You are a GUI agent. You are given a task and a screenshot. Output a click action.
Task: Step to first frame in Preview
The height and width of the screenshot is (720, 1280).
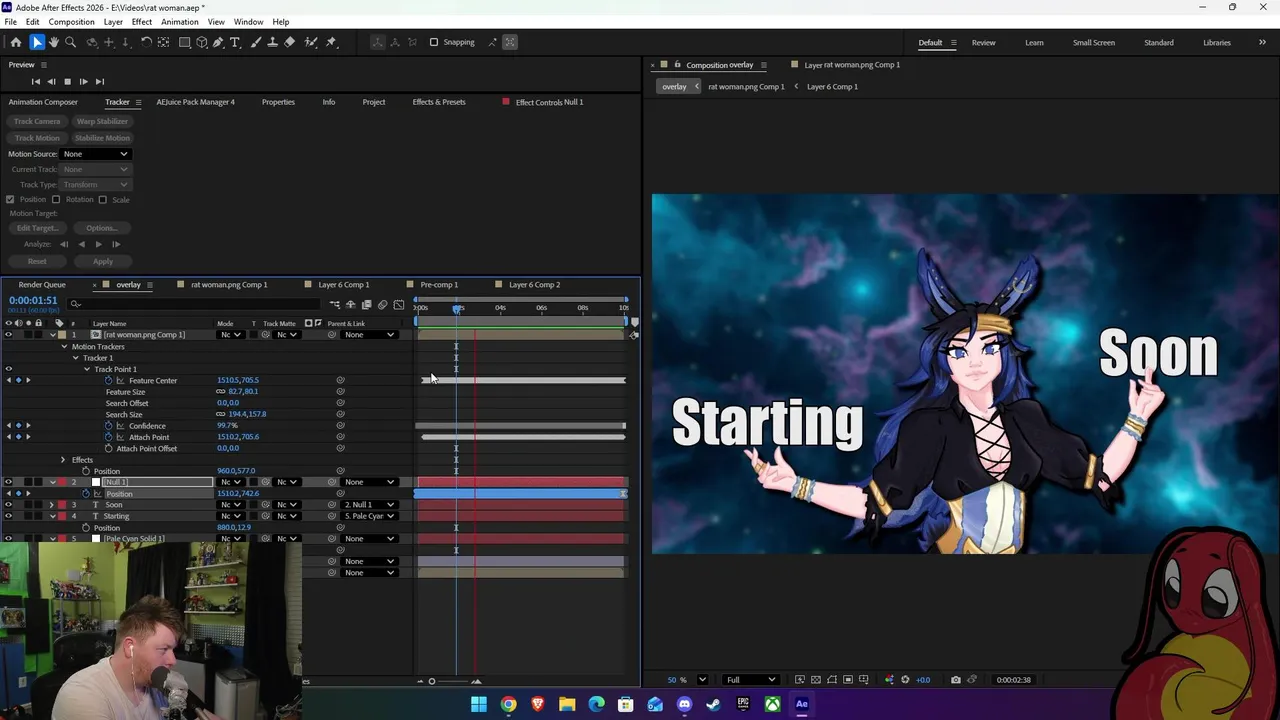pos(36,81)
